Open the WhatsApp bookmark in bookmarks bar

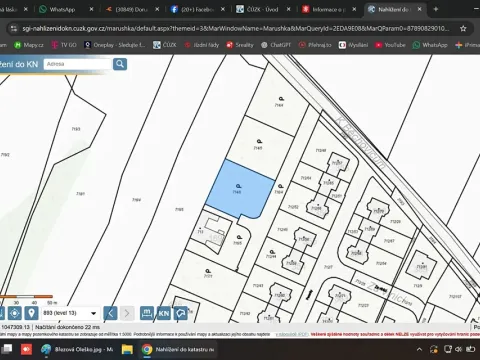click(x=430, y=45)
